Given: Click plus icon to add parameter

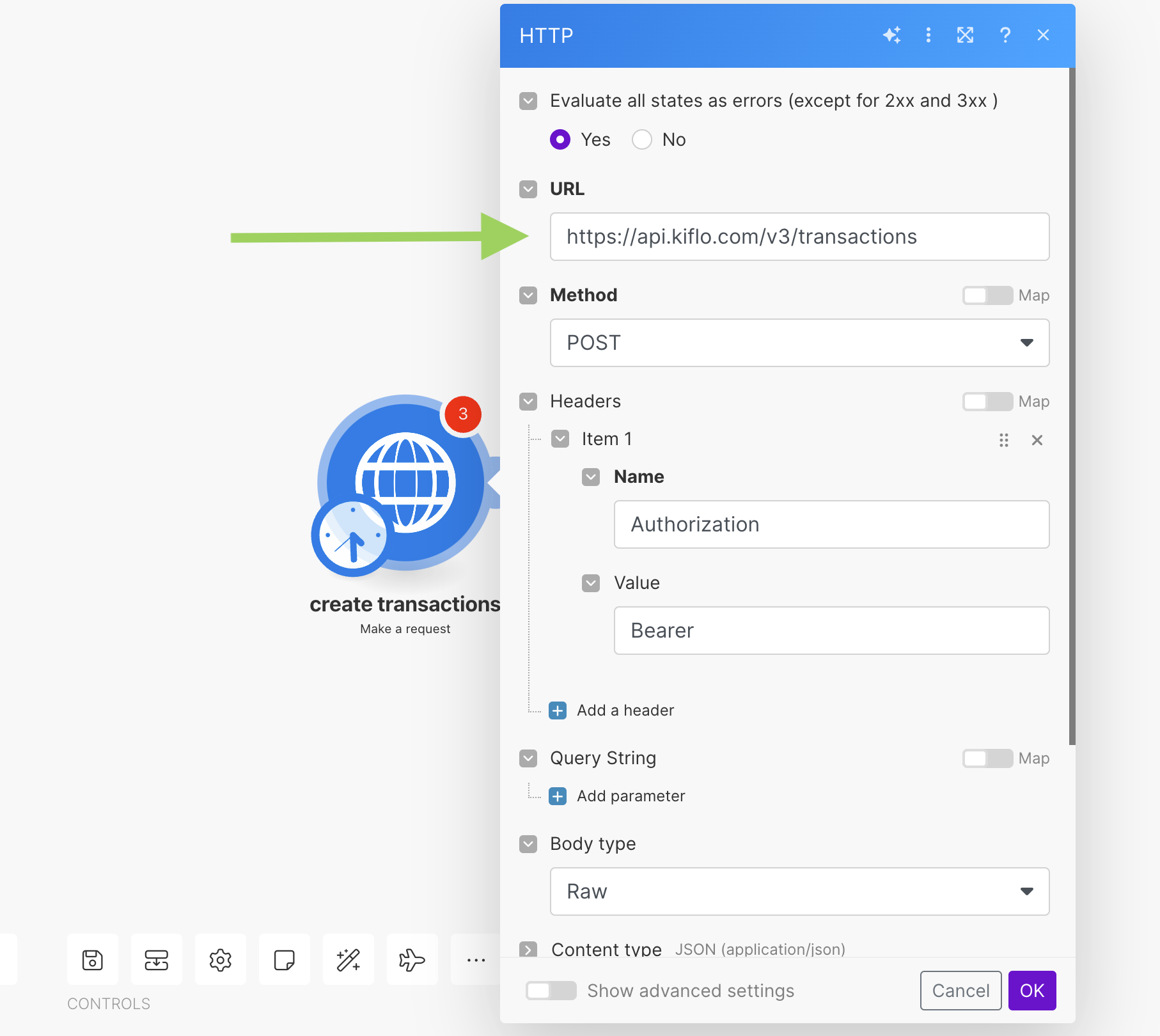Looking at the screenshot, I should coord(558,796).
